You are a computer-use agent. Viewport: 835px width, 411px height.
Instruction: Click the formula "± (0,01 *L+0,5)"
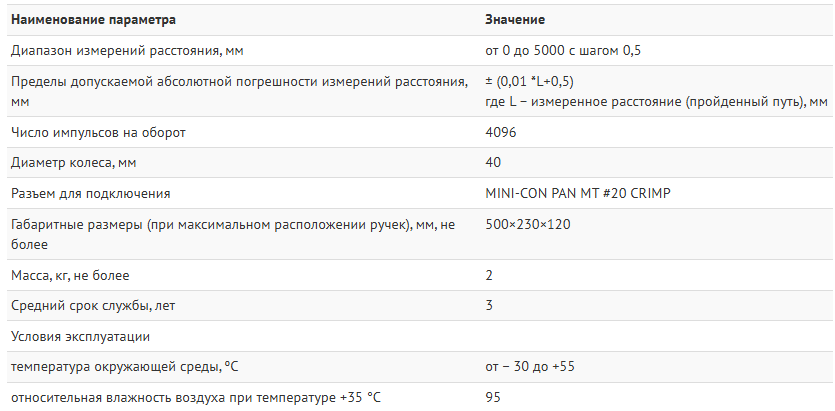pos(530,81)
